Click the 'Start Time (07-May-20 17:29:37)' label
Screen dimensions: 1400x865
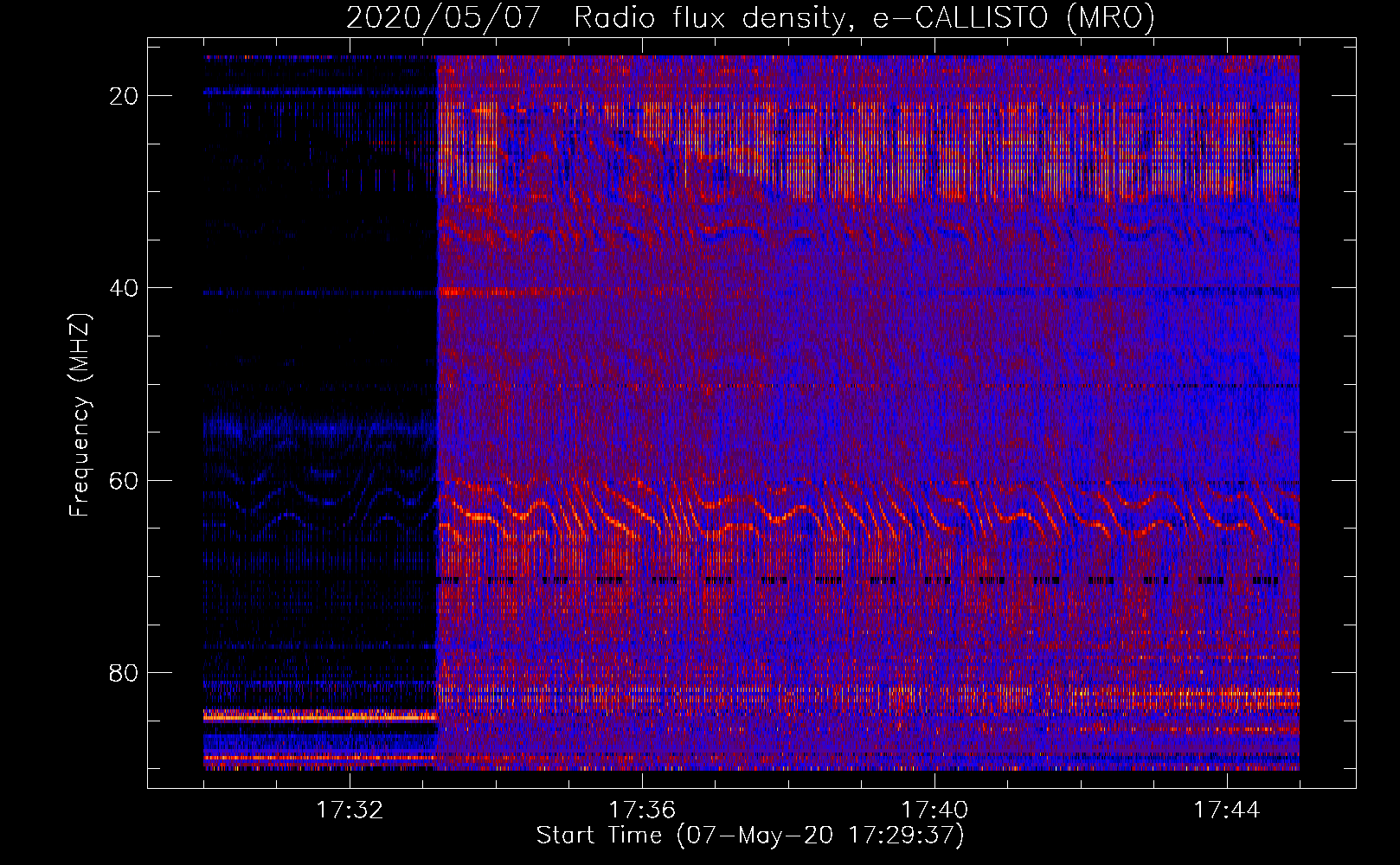pos(750,836)
